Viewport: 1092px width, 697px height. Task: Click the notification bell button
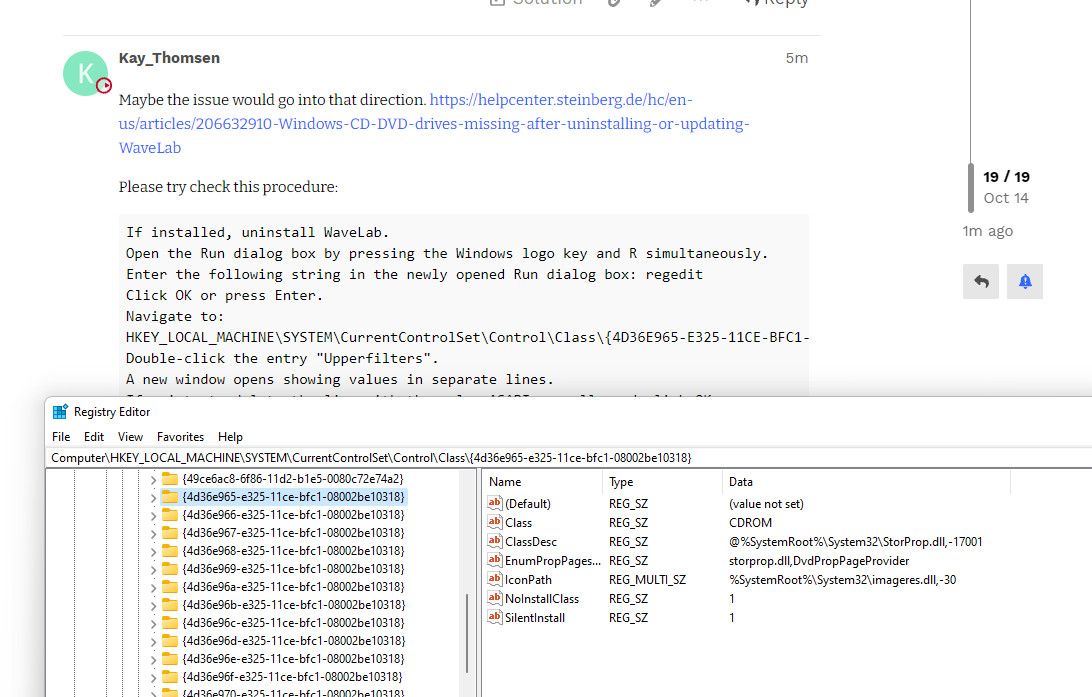click(1024, 281)
